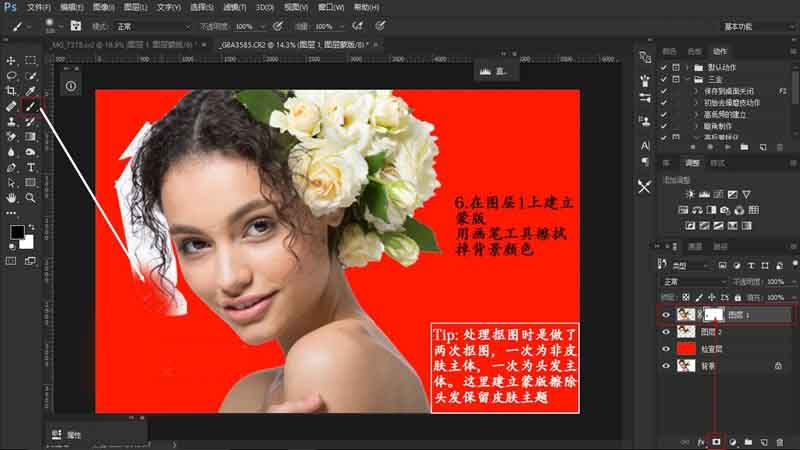
Task: Click the background white color swatch
Action: 28,242
